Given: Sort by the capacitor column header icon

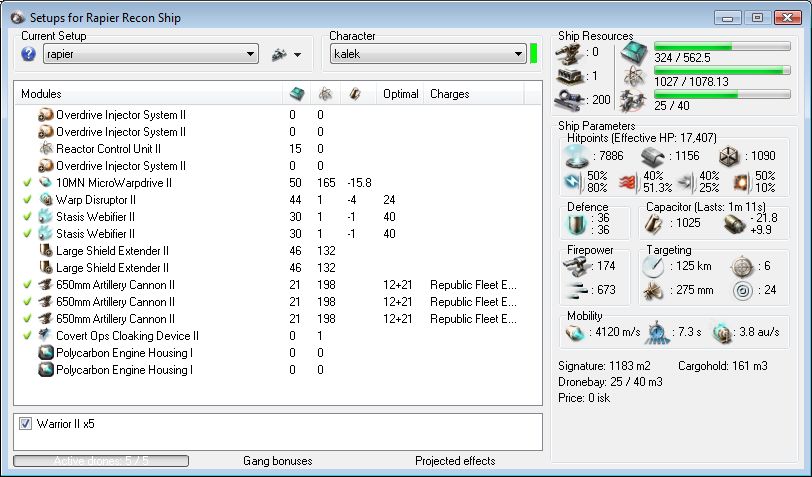Looking at the screenshot, I should tap(355, 94).
